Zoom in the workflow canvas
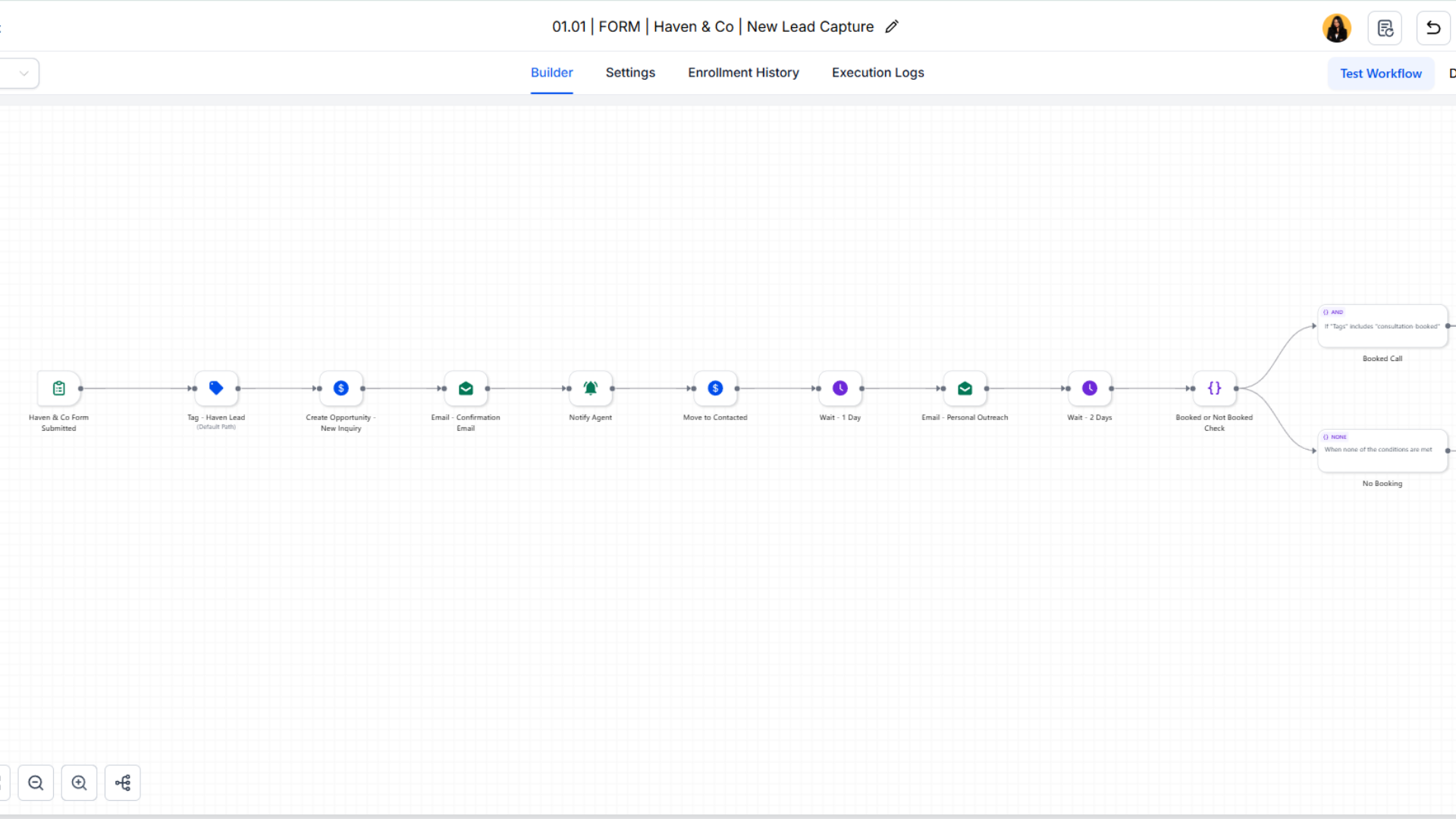This screenshot has height=819, width=1456. 79,783
